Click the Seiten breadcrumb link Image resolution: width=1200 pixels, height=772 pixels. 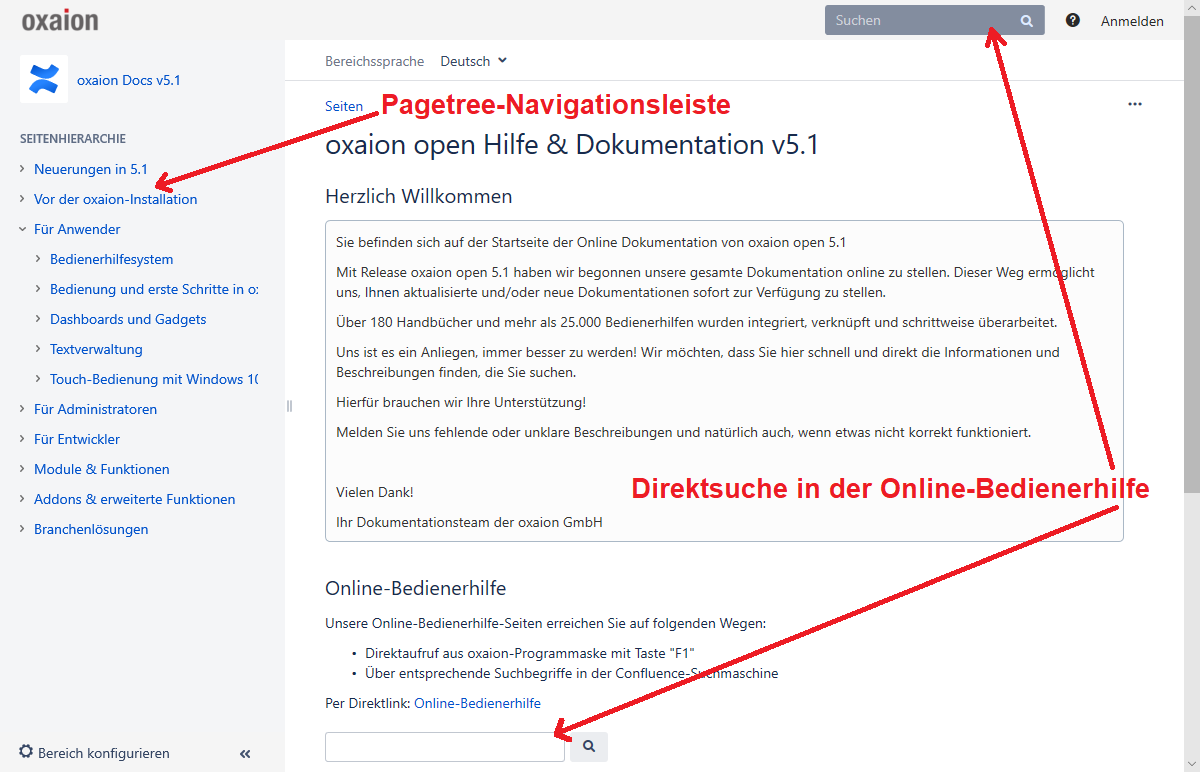tap(344, 106)
